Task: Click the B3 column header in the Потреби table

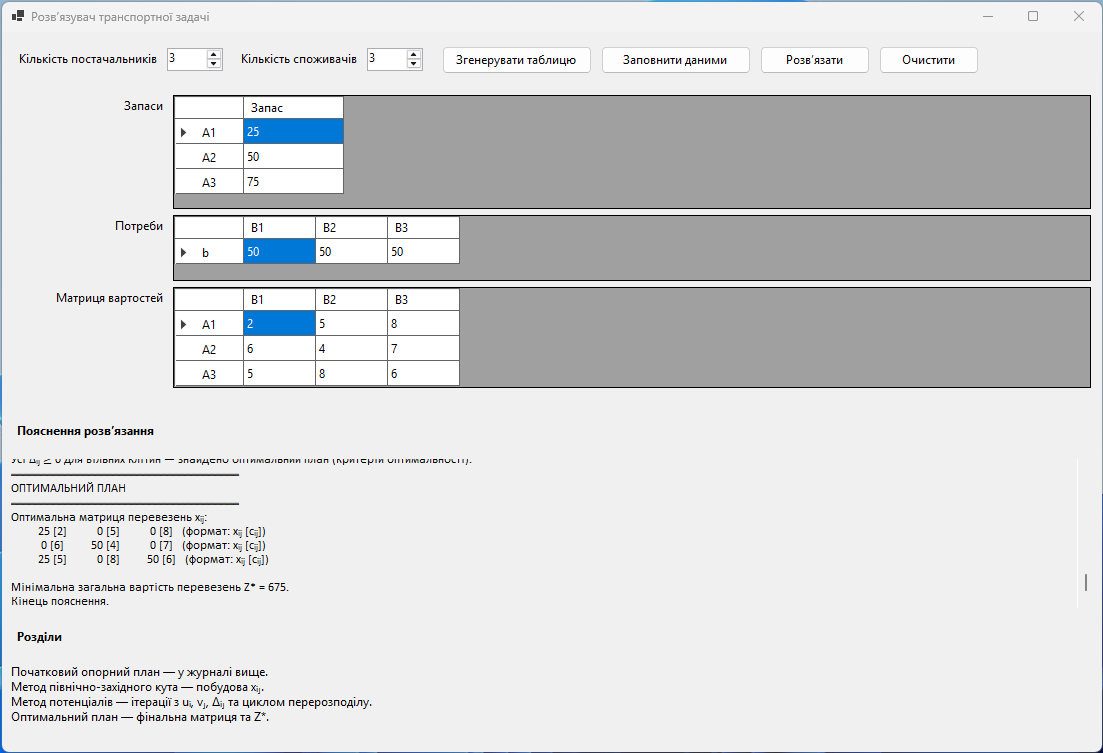Action: [423, 228]
